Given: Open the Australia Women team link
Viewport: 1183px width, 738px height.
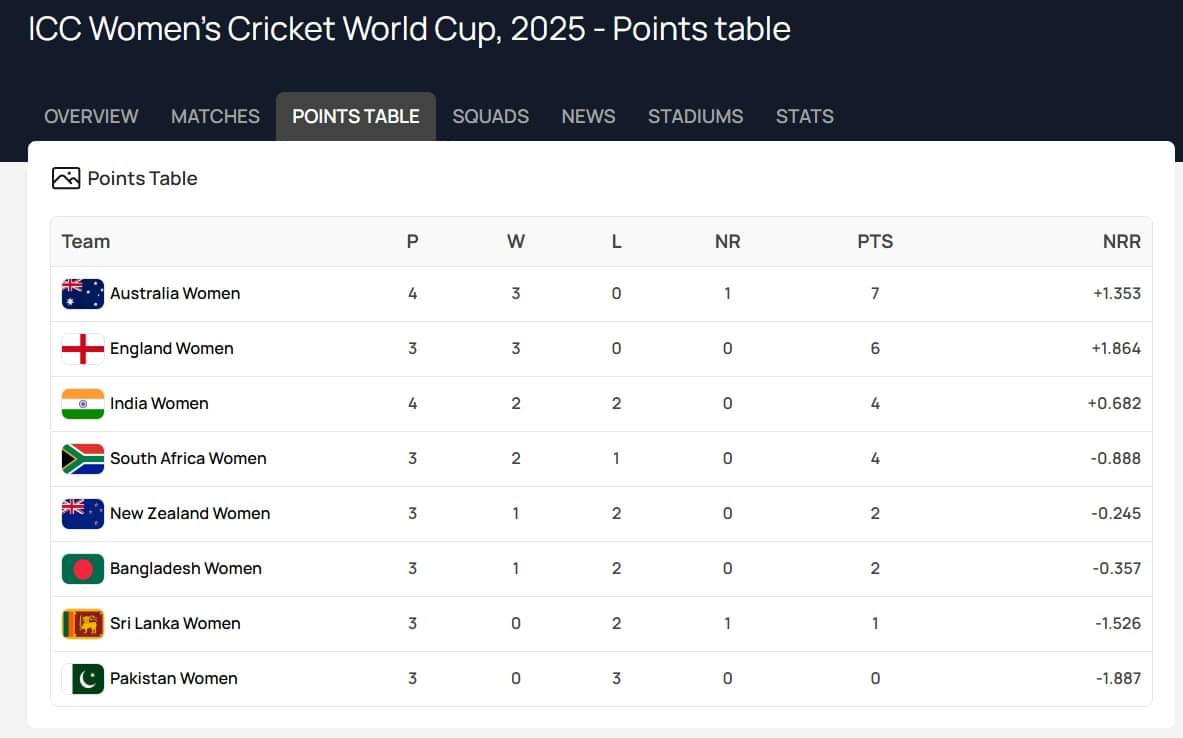Looking at the screenshot, I should (175, 294).
